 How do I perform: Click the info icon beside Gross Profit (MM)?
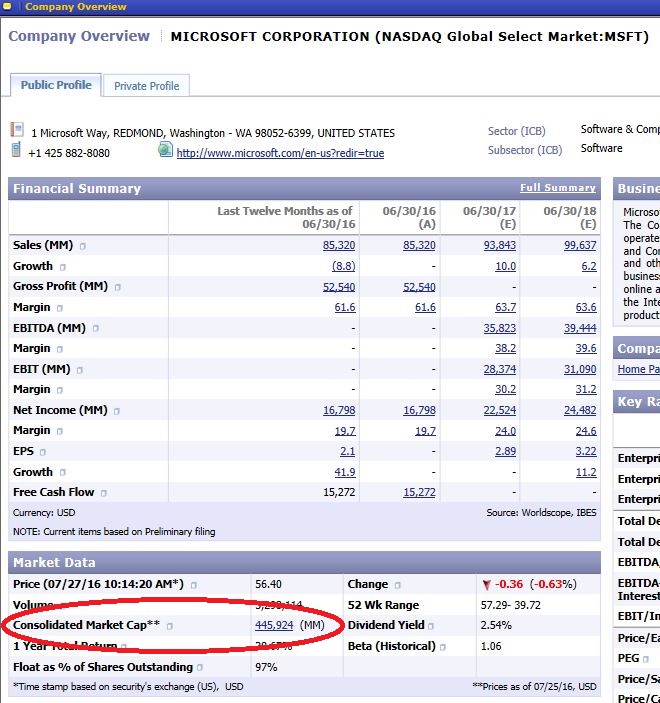click(118, 287)
